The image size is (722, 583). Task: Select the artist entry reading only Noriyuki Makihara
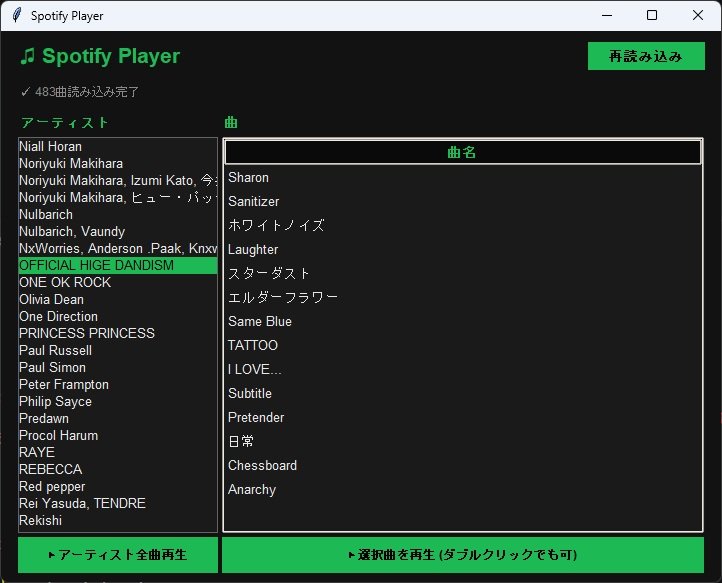[118, 163]
